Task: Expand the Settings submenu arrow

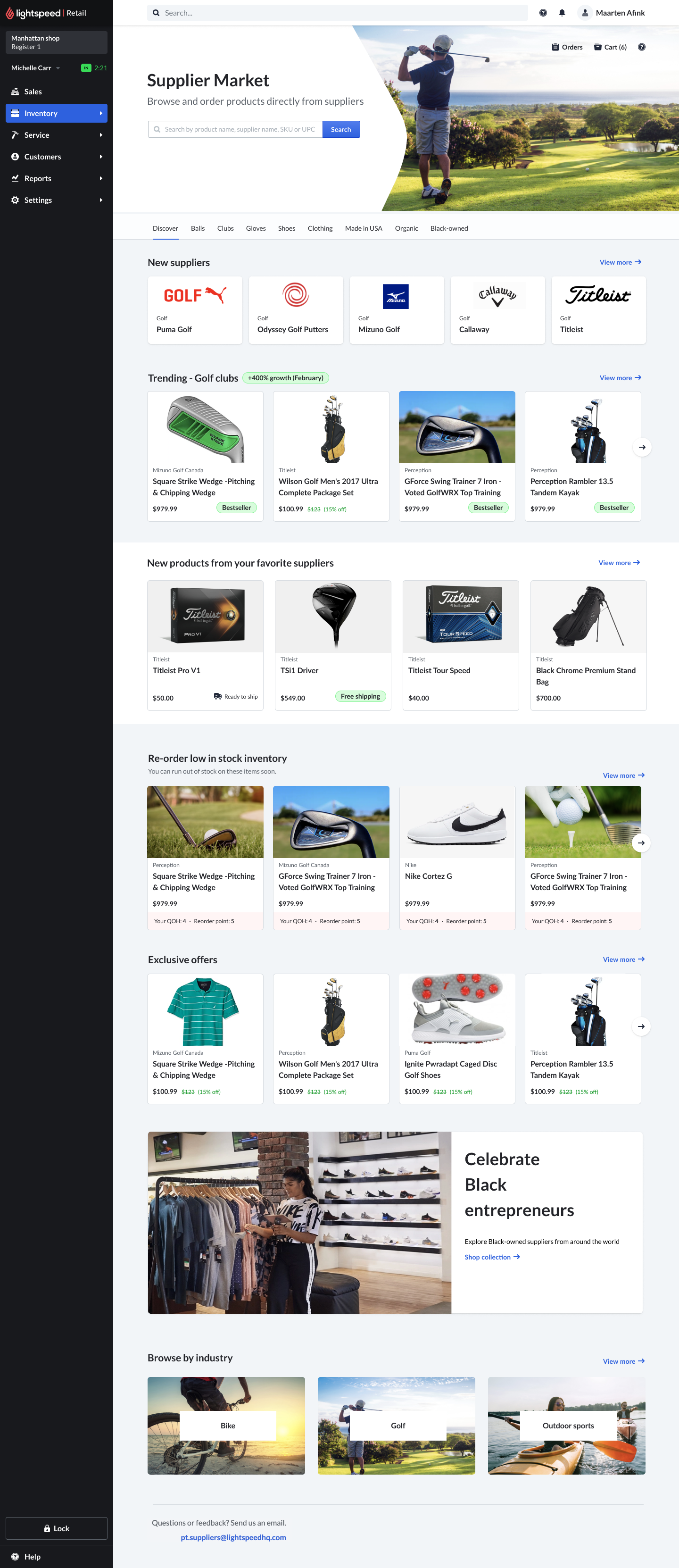Action: [101, 200]
